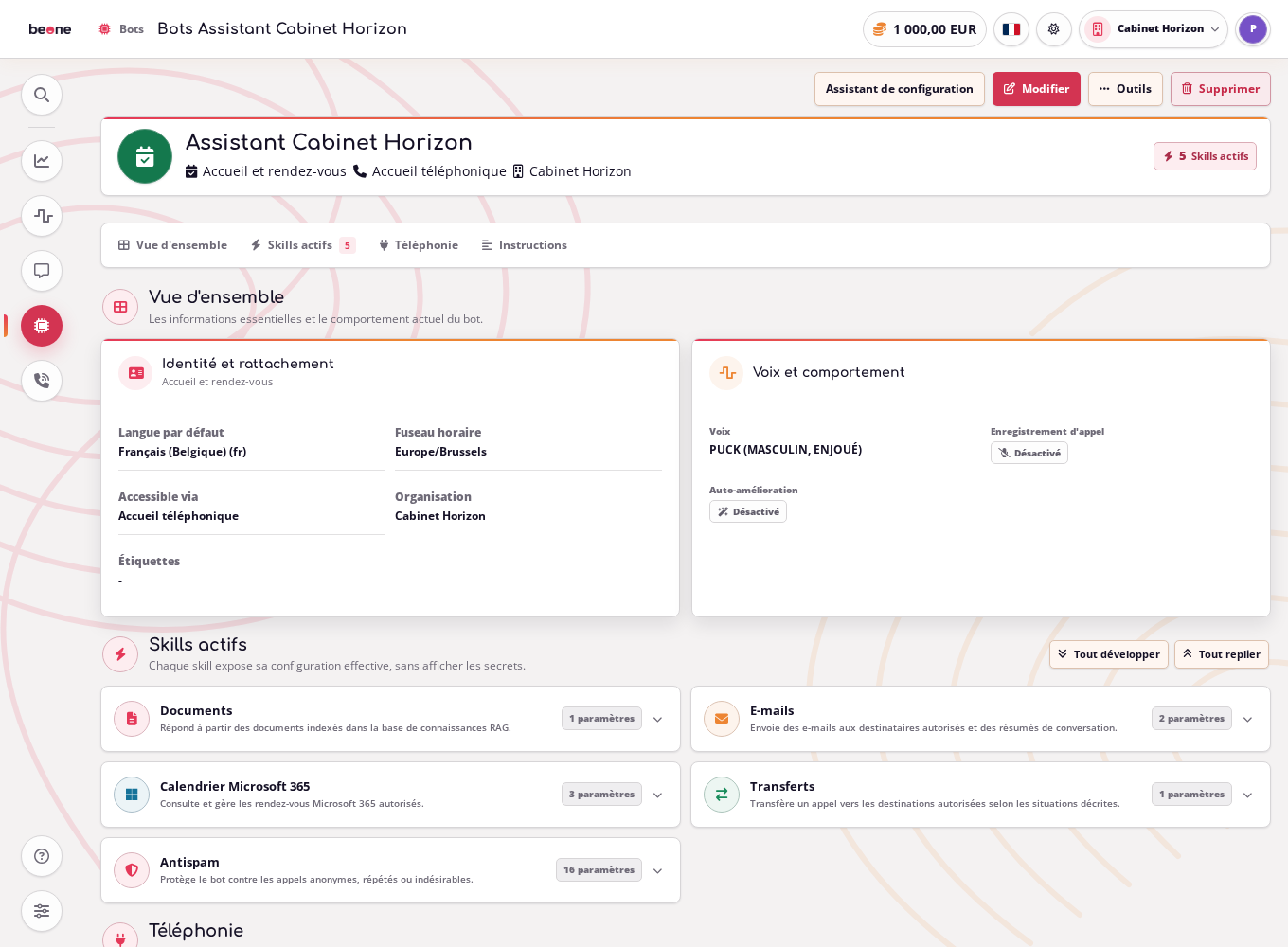Click the Modifier button
This screenshot has width=1288, height=947.
pyautogui.click(x=1036, y=89)
